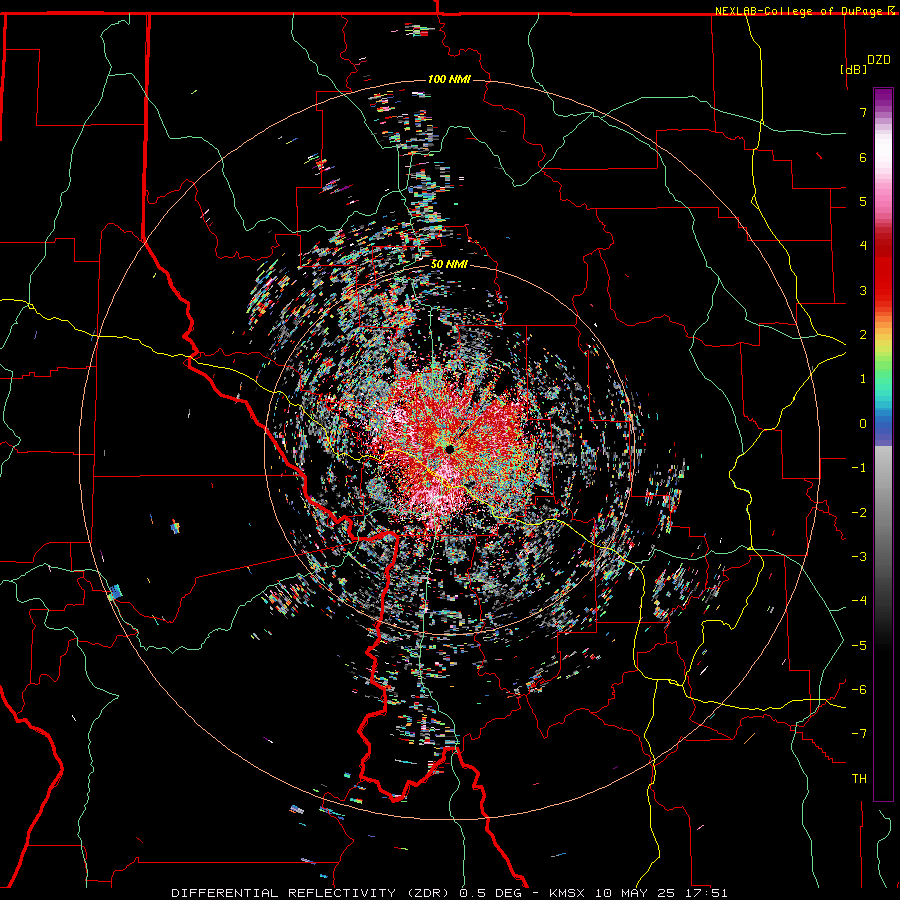Click the -2 value on the color scale

coord(859,513)
